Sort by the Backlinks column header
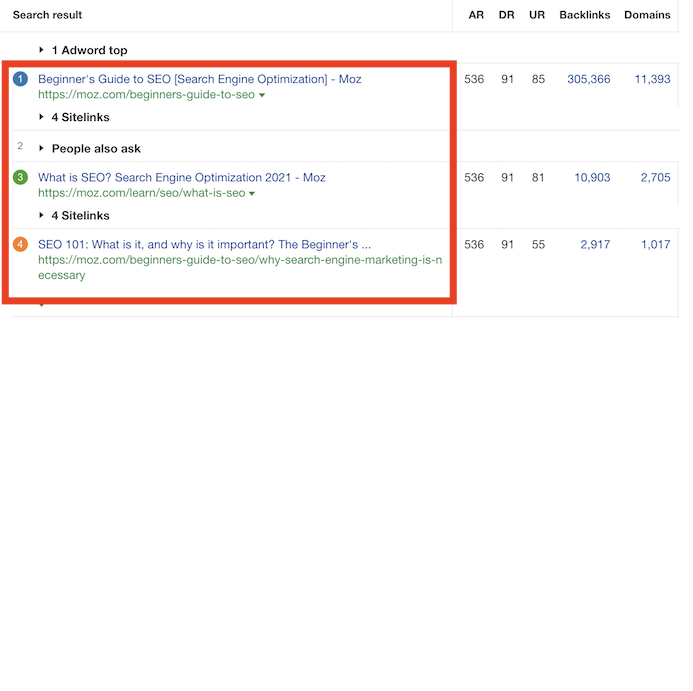Image resolution: width=693 pixels, height=691 pixels. (x=585, y=15)
